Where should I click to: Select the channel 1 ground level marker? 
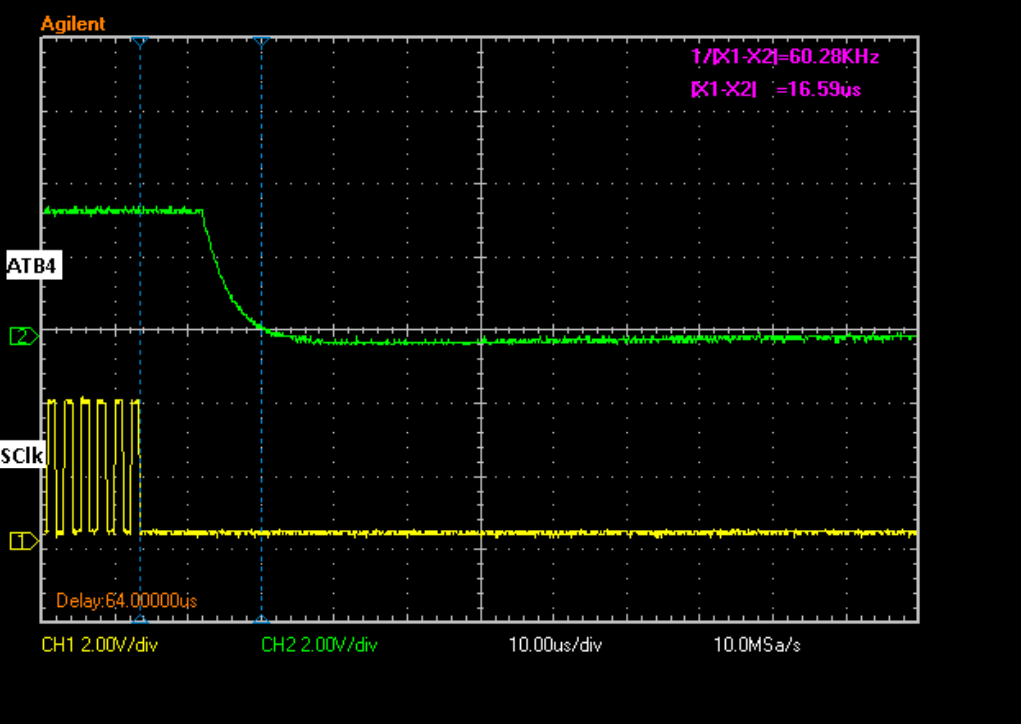tap(22, 540)
